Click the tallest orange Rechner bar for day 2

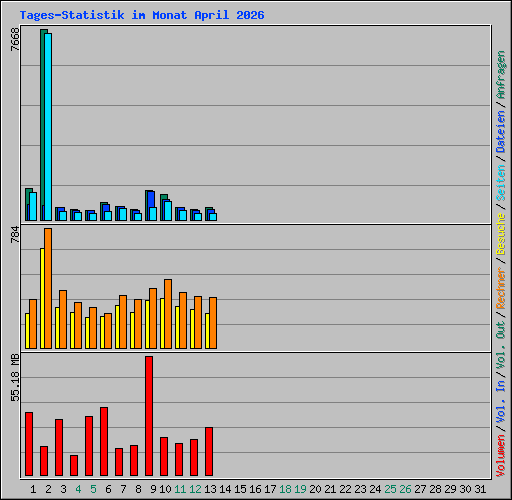pos(48,289)
